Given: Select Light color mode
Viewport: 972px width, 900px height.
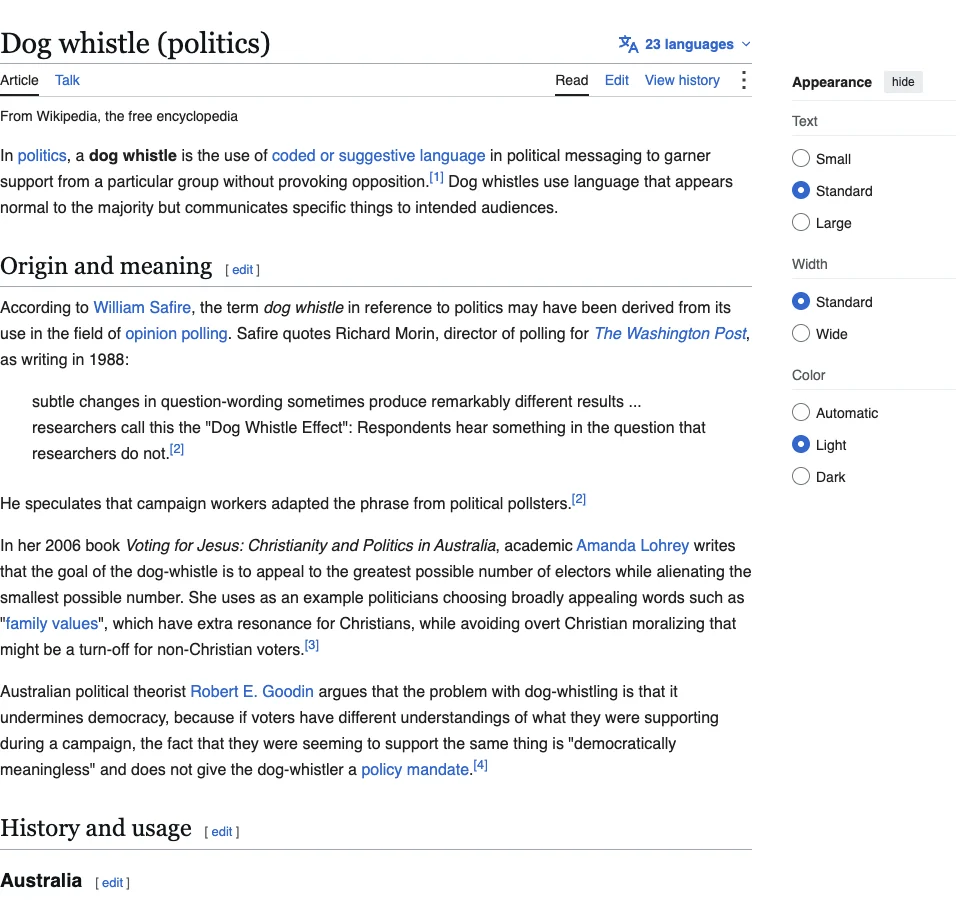Looking at the screenshot, I should (x=801, y=444).
